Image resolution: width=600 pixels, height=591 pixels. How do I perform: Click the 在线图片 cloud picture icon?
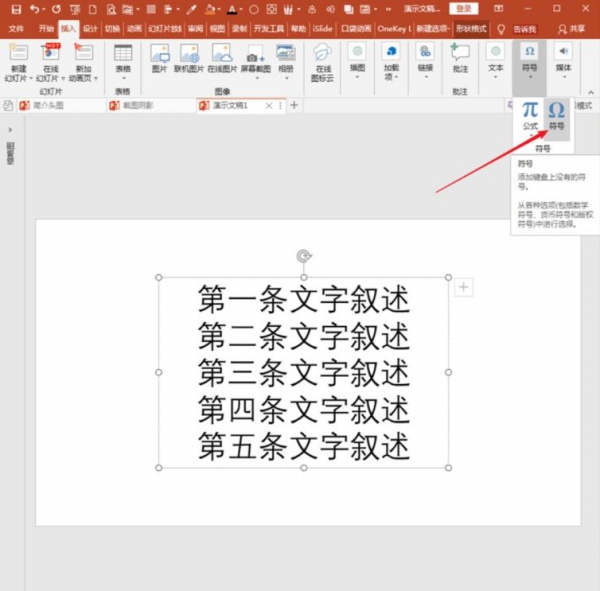click(x=222, y=53)
